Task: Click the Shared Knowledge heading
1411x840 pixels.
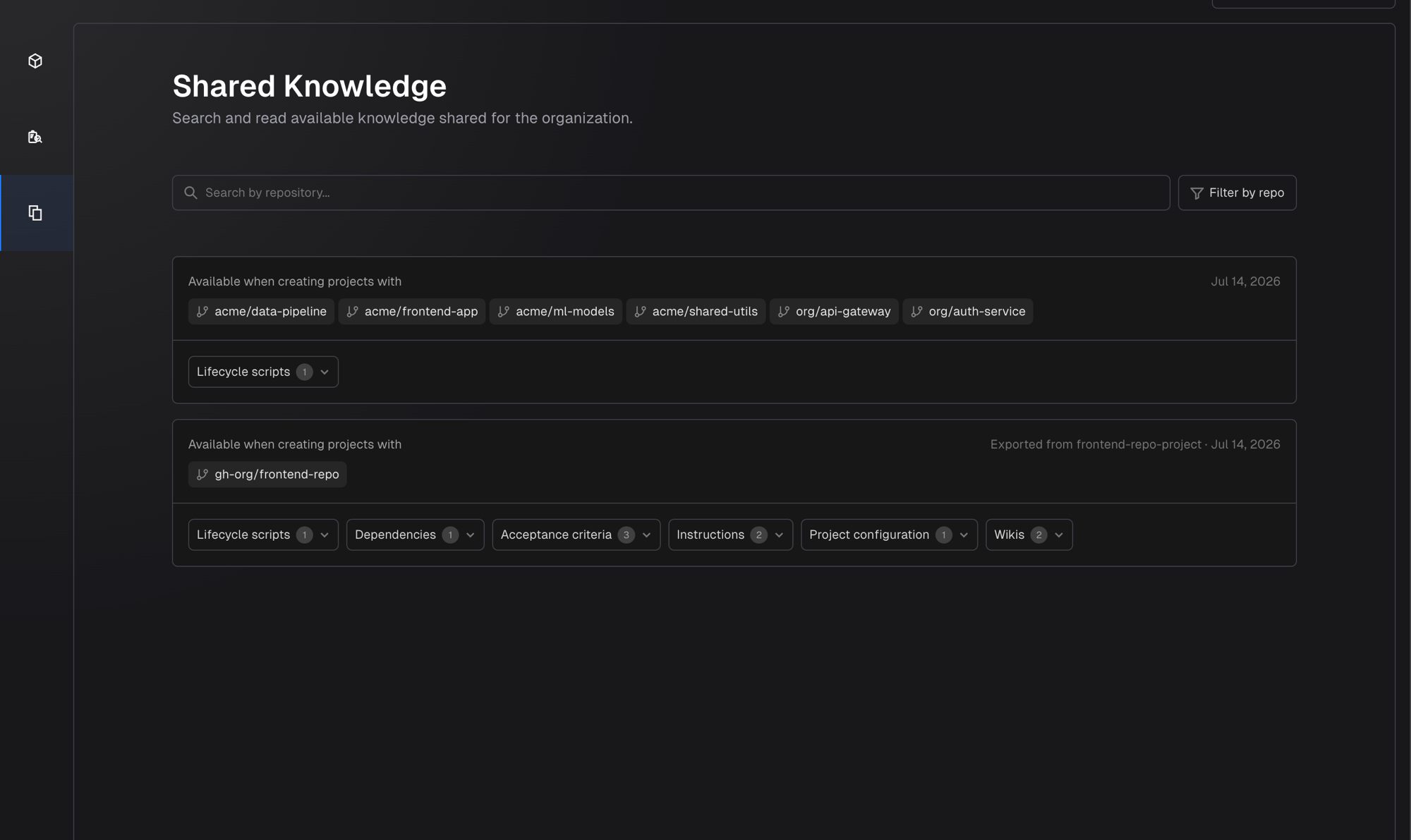Action: [309, 86]
